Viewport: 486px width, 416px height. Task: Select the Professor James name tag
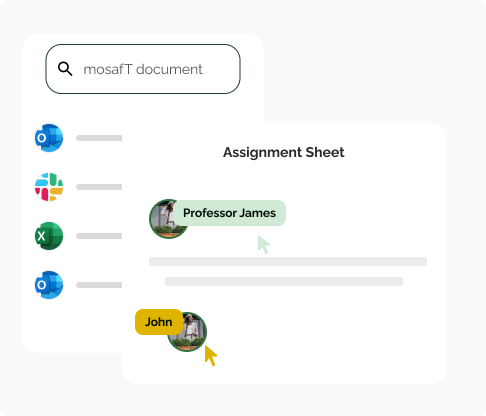point(229,213)
